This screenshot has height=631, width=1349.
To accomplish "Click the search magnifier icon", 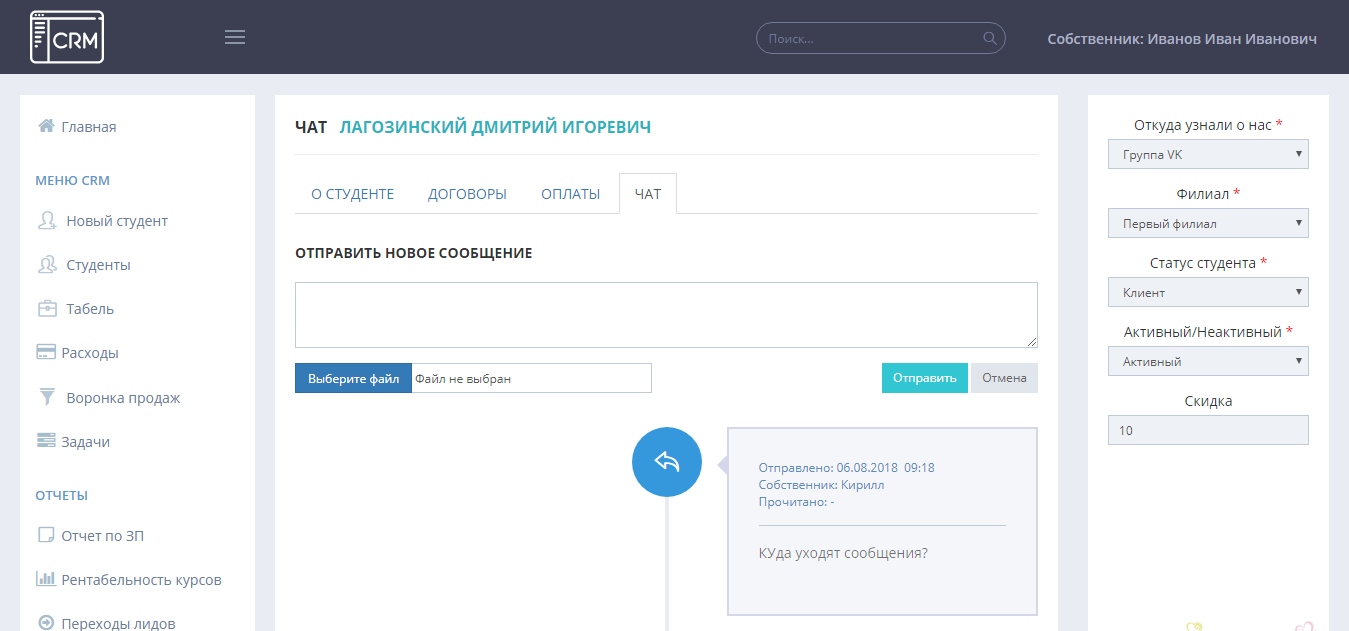I will (x=990, y=39).
